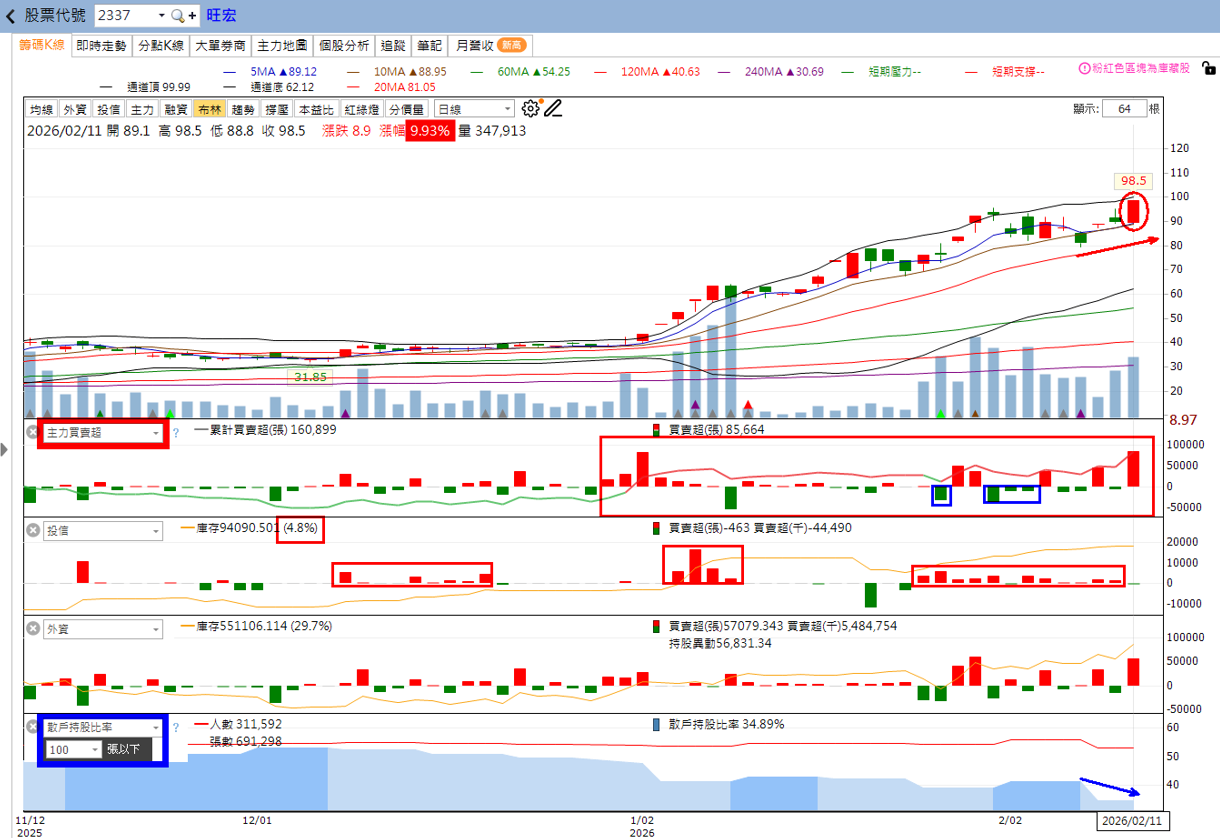Click the 累計買賣超(張) 160,899 readout
The width and height of the screenshot is (1220, 838).
pyautogui.click(x=266, y=430)
